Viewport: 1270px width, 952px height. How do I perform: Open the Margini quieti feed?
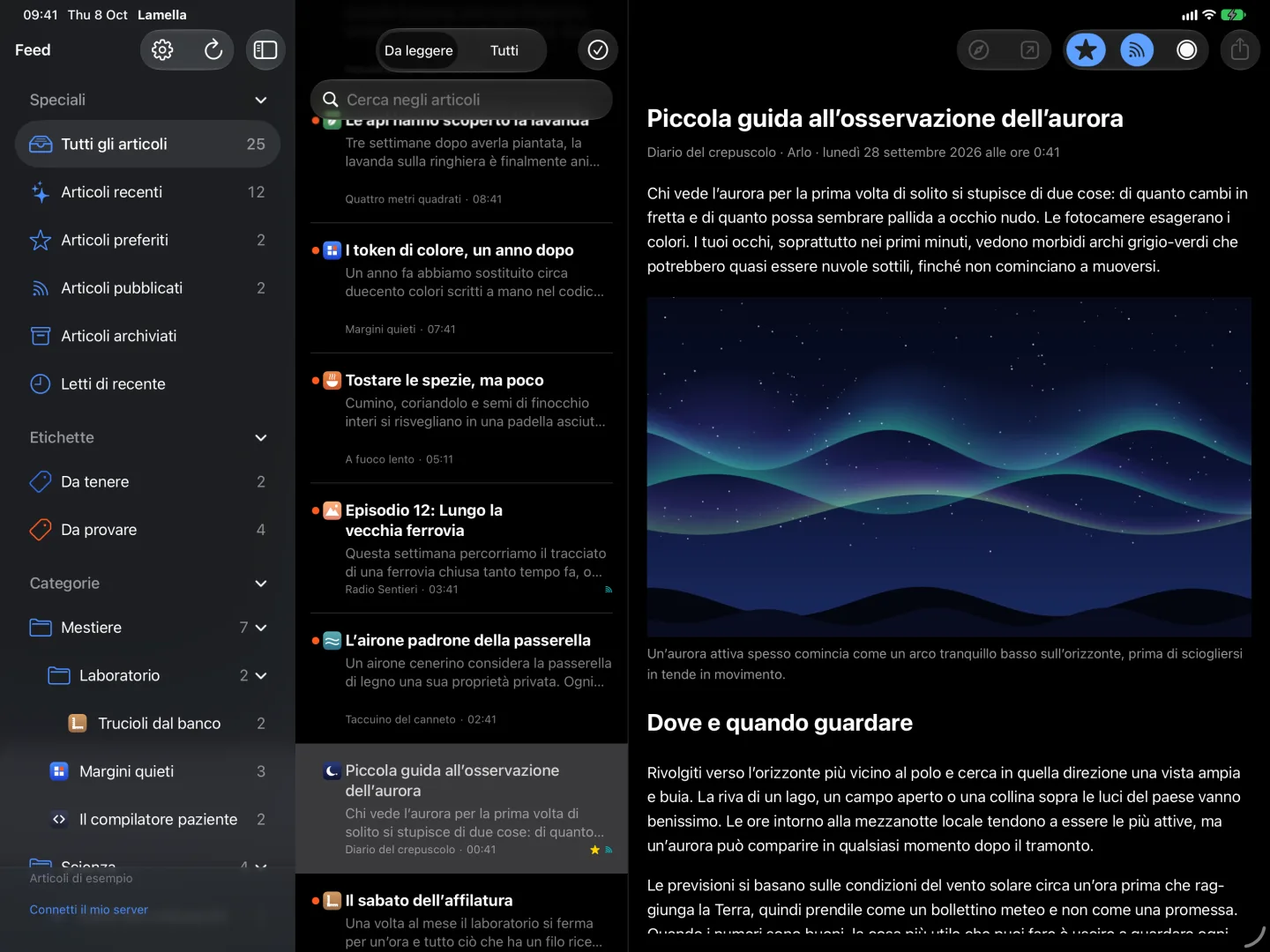(x=147, y=771)
